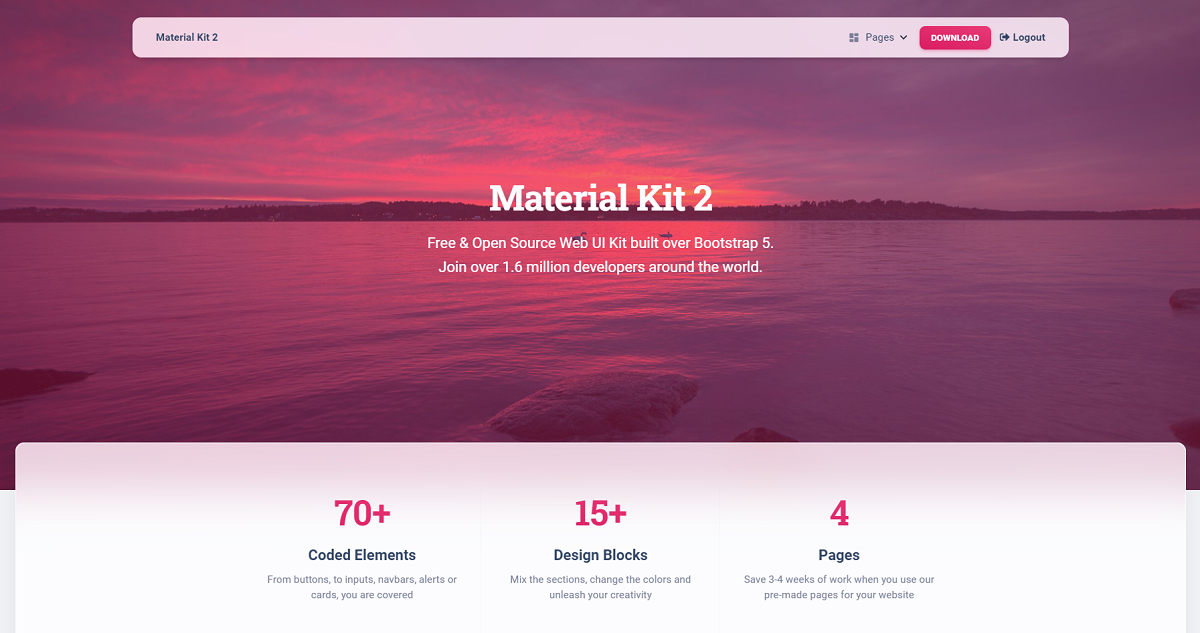Click the Pages heading under the 4 counter
The width and height of the screenshot is (1200, 633).
click(x=839, y=555)
